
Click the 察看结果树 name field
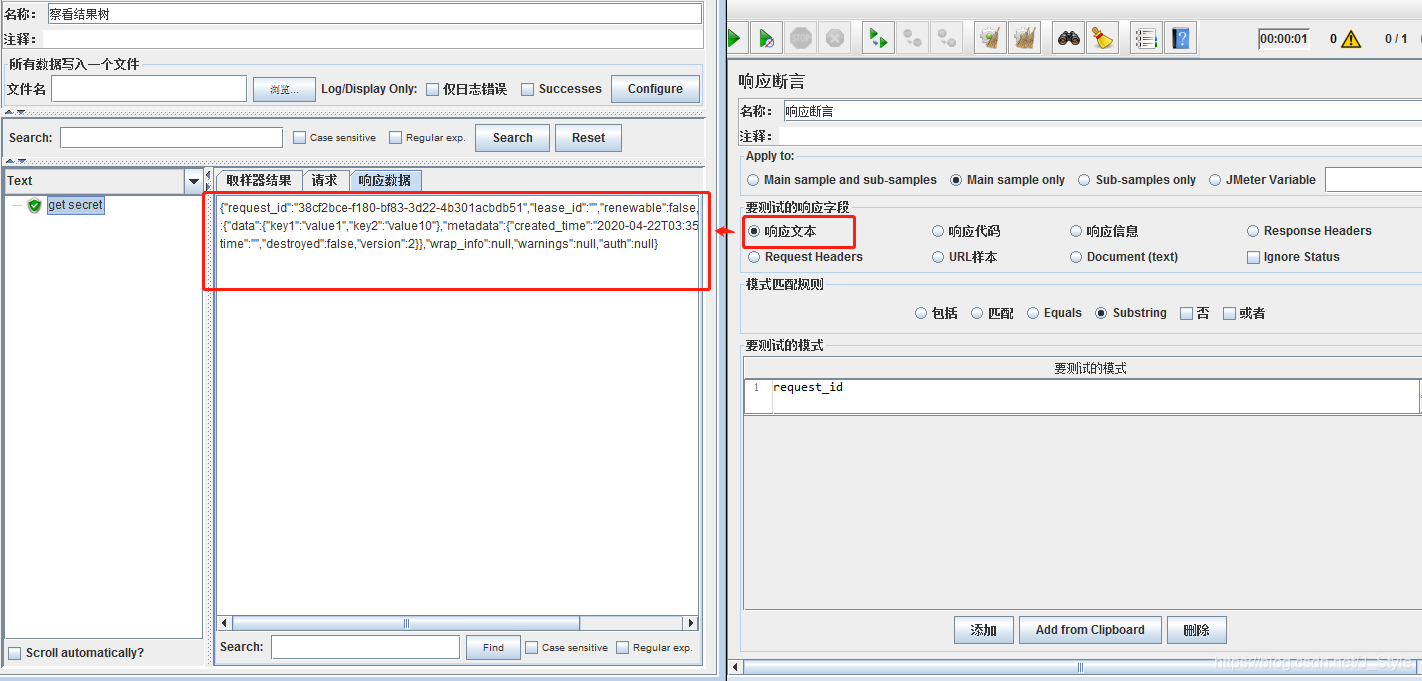pyautogui.click(x=375, y=14)
